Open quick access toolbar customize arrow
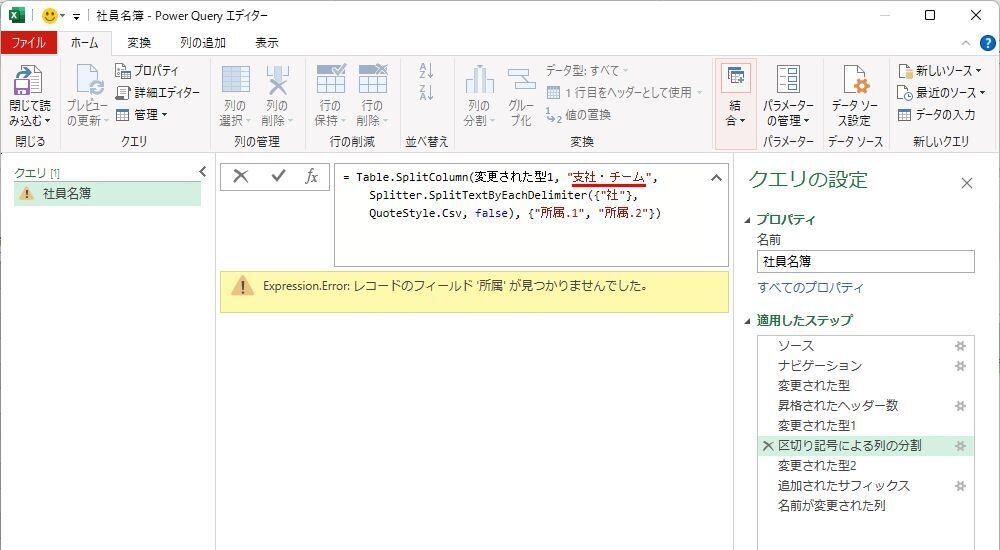This screenshot has height=550, width=1000. 77,17
